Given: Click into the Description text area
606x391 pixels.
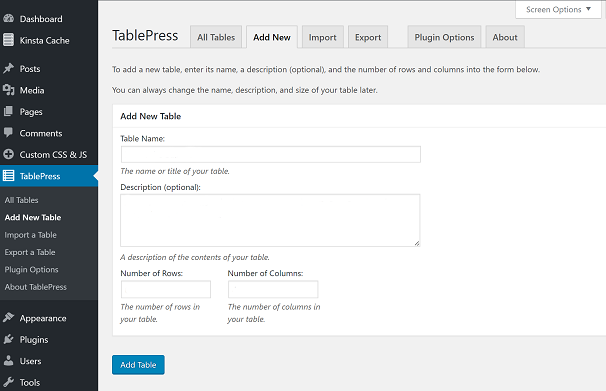Looking at the screenshot, I should [270, 220].
